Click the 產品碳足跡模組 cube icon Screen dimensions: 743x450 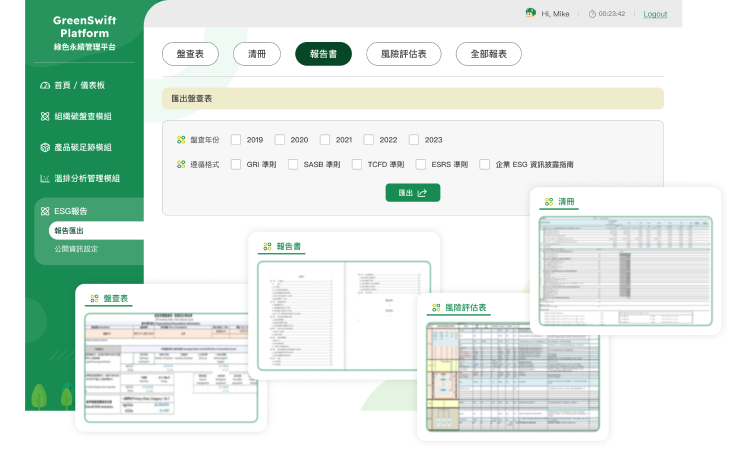click(45, 147)
